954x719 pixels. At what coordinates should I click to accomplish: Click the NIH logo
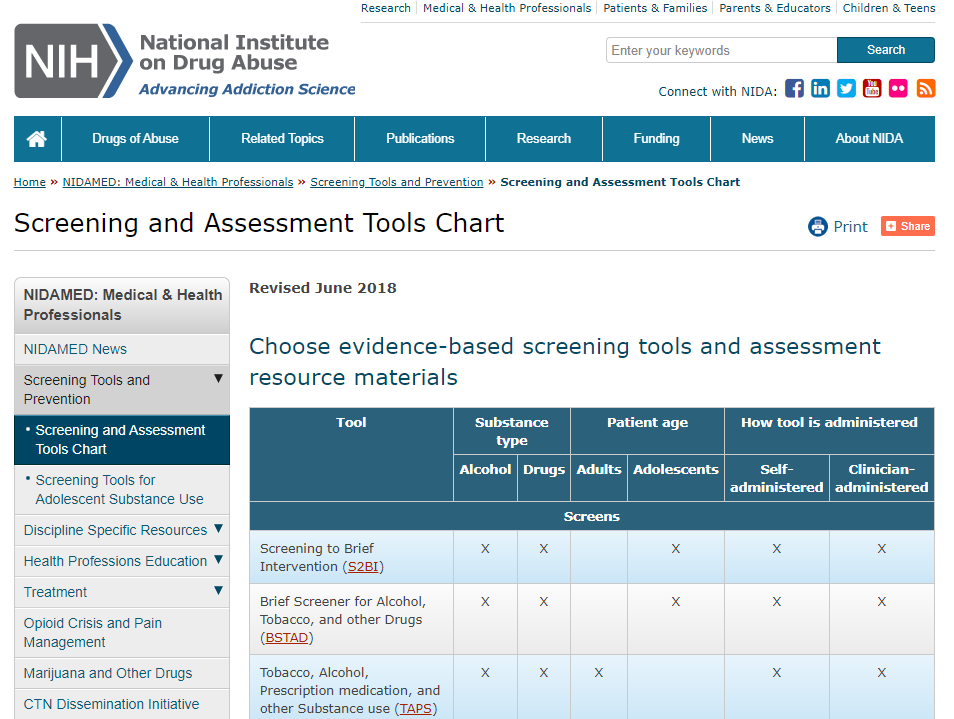click(x=73, y=61)
